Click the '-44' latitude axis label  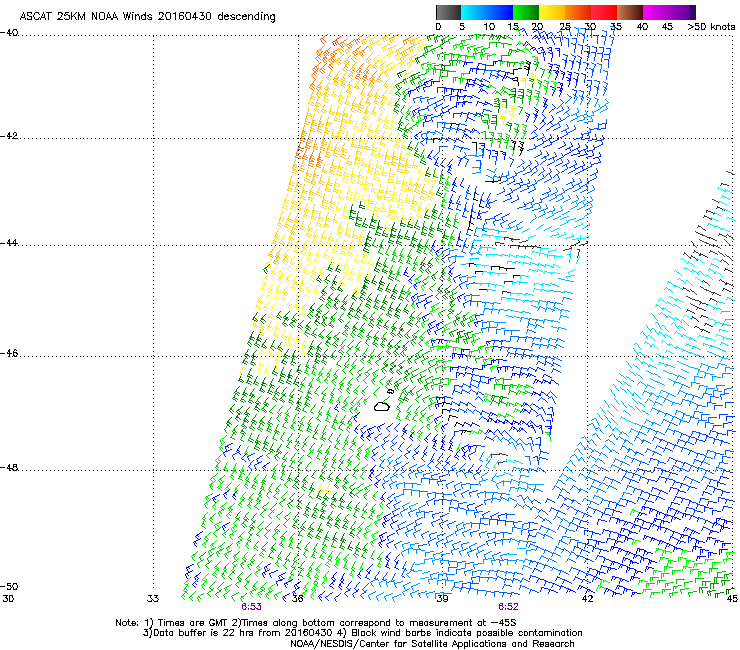pyautogui.click(x=9, y=243)
